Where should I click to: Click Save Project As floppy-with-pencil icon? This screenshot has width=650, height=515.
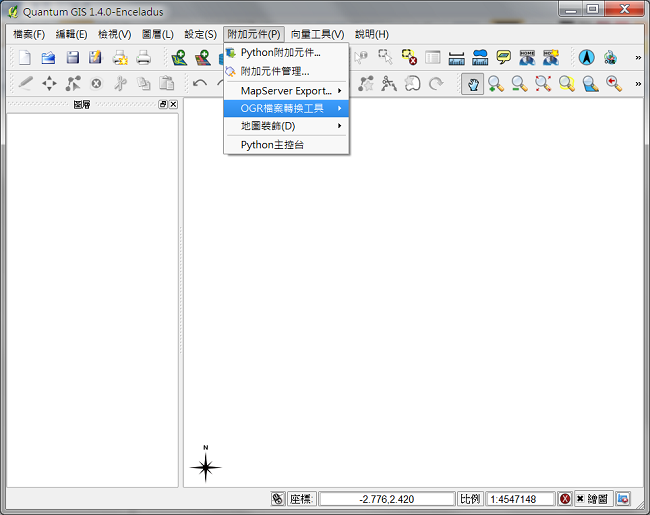tap(96, 58)
